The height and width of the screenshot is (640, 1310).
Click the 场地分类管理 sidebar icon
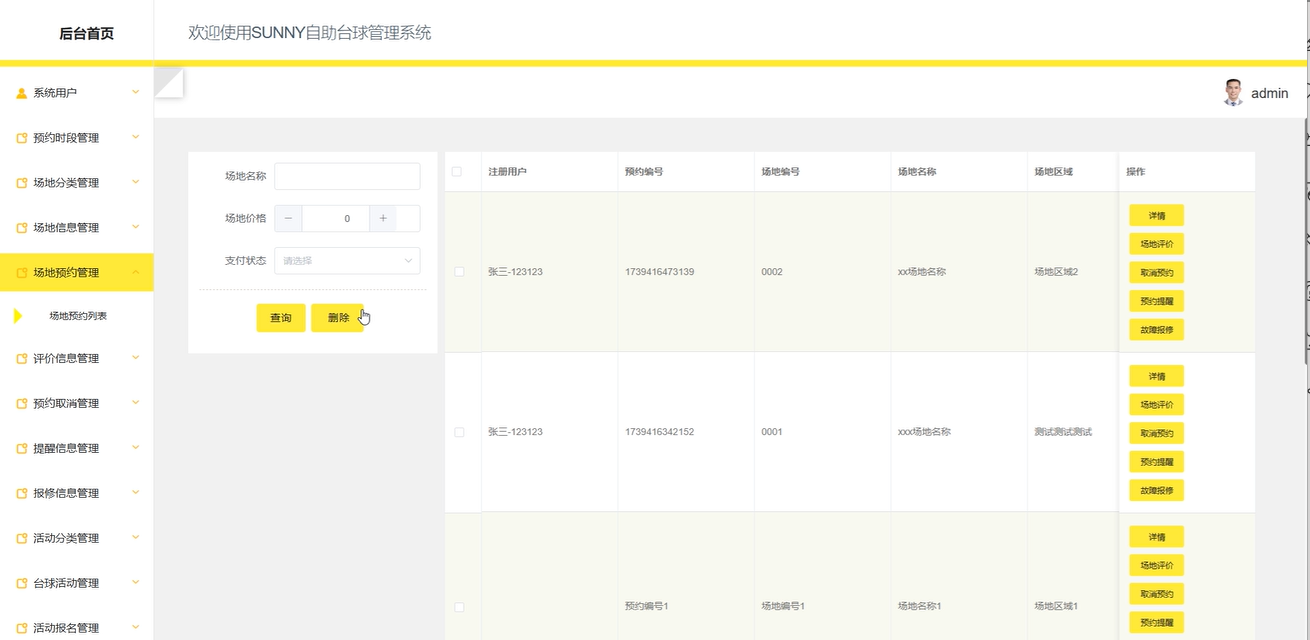tap(22, 183)
